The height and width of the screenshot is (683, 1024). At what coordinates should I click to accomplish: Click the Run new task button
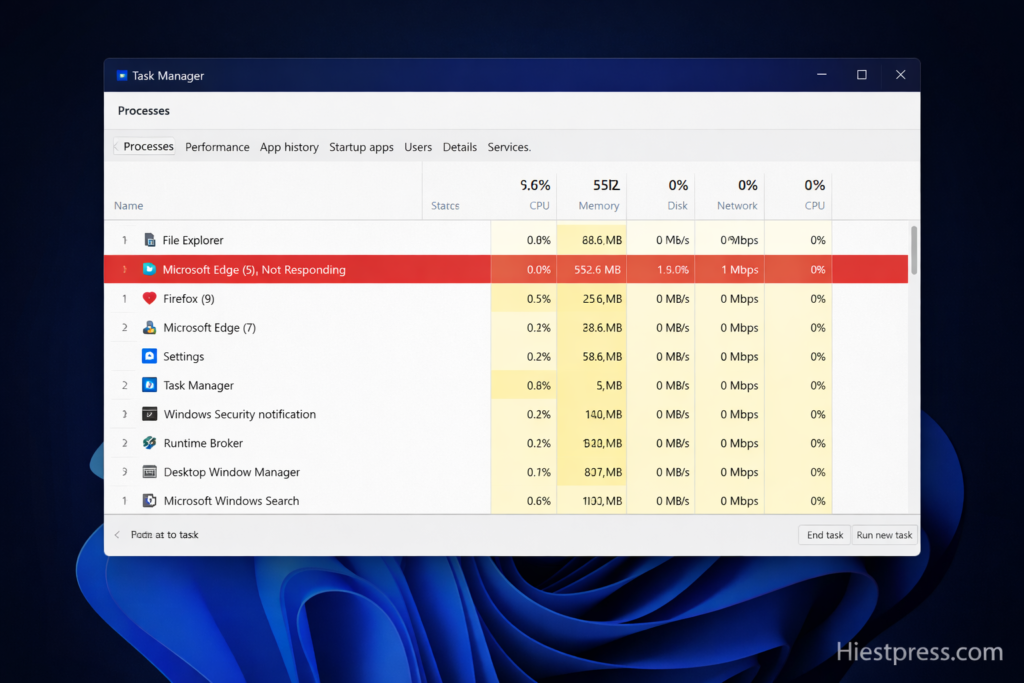click(884, 535)
